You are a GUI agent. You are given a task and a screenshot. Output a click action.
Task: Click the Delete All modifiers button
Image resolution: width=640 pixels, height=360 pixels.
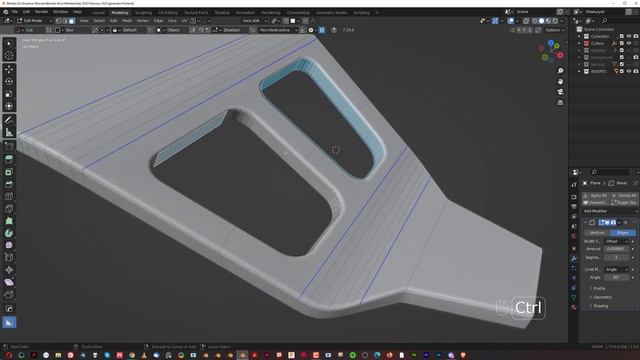[x=624, y=196]
